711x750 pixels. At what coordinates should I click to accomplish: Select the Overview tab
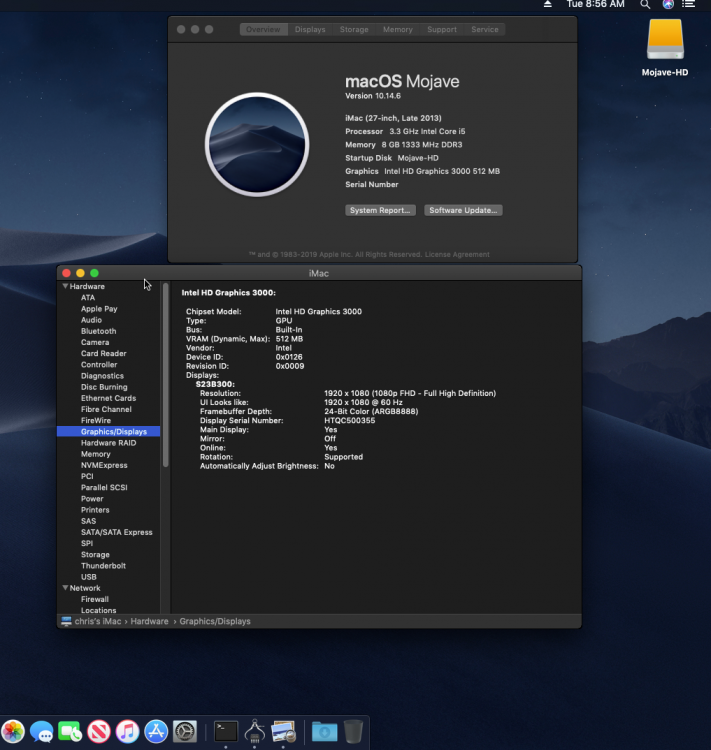[263, 30]
